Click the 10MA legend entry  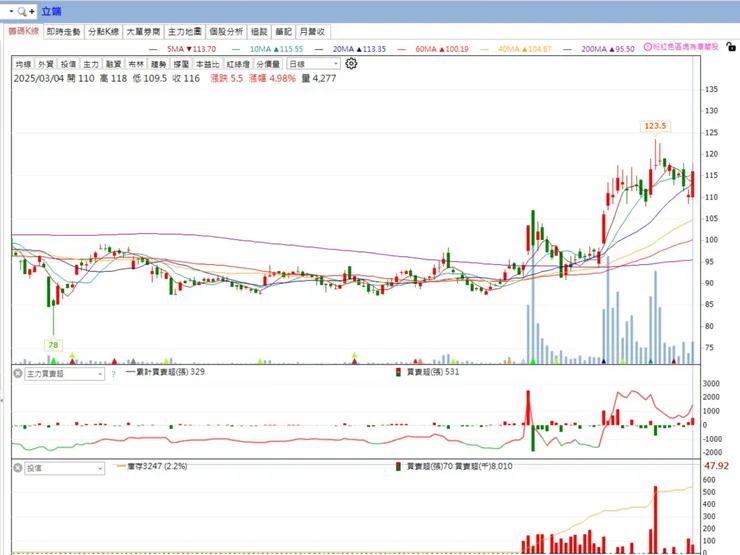268,49
